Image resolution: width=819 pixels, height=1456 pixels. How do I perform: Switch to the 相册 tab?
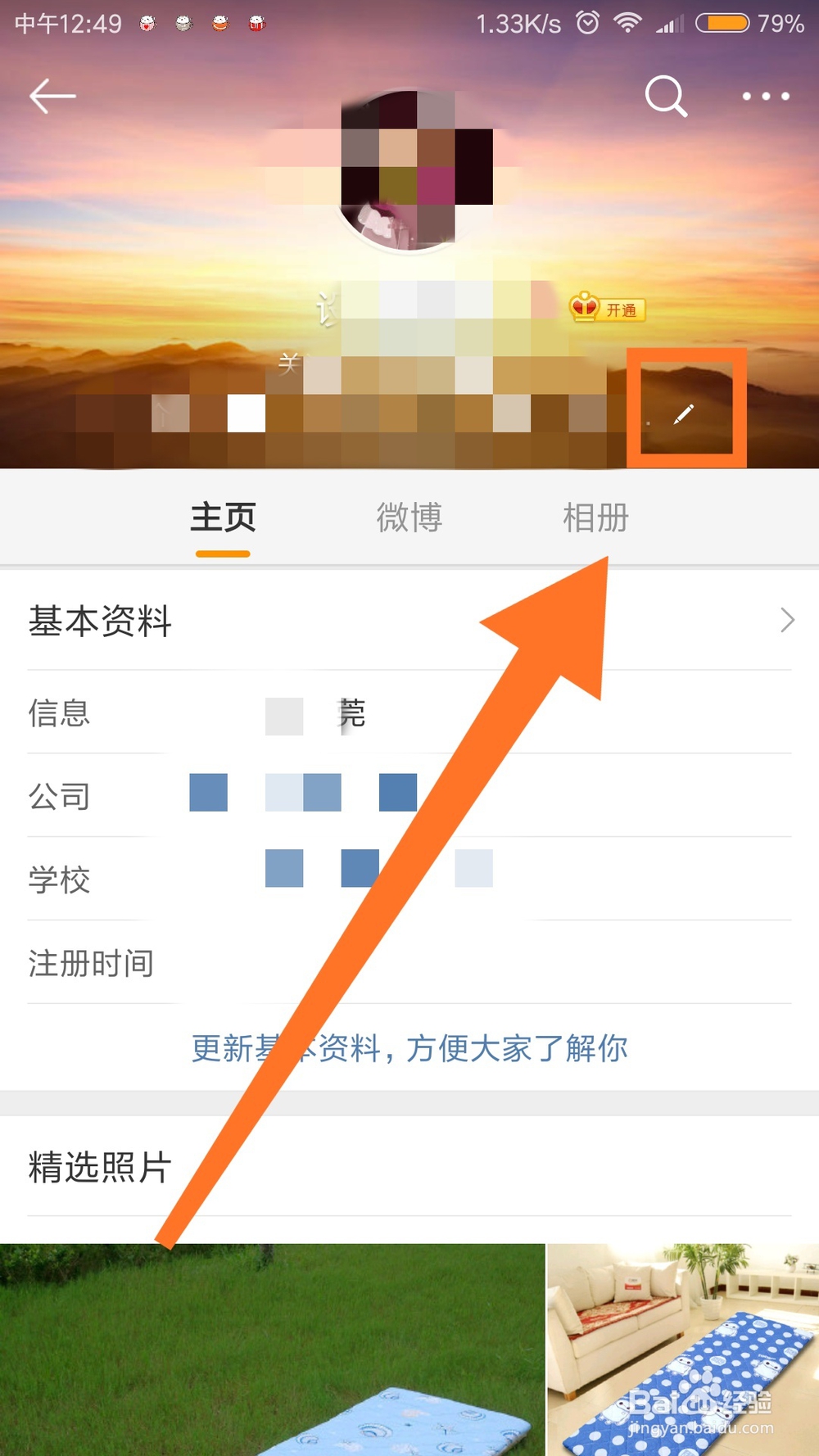(595, 518)
